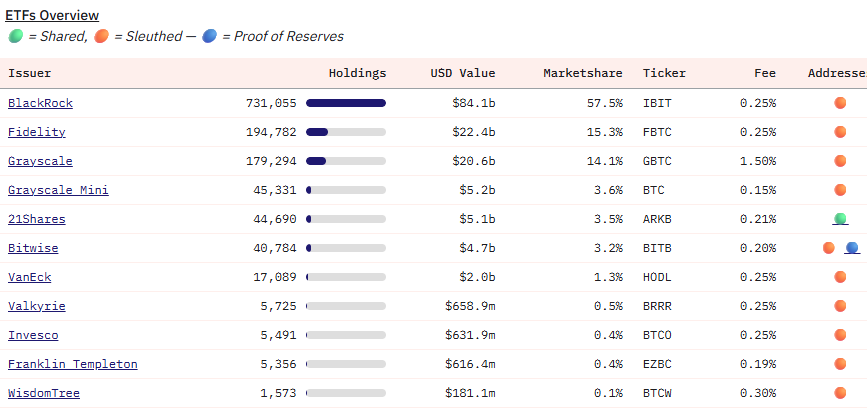Open Bitwise's blue proof of reserves icon
Image resolution: width=867 pixels, height=414 pixels.
(852, 248)
